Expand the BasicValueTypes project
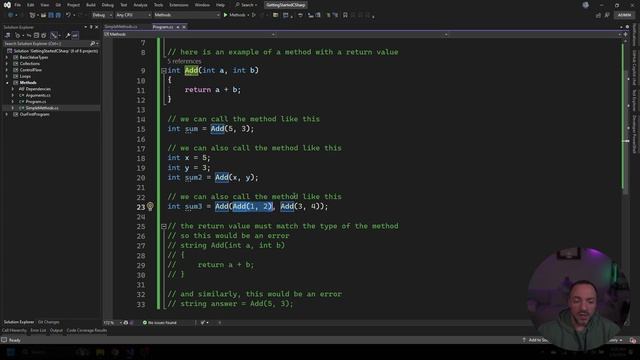 point(7,58)
